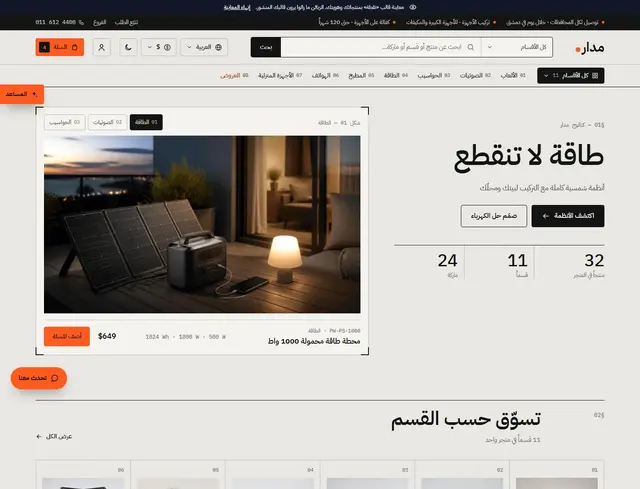Viewport: 640px width, 489px height.
Task: Open the تتبع الطلب order tracking link
Action: coord(126,22)
